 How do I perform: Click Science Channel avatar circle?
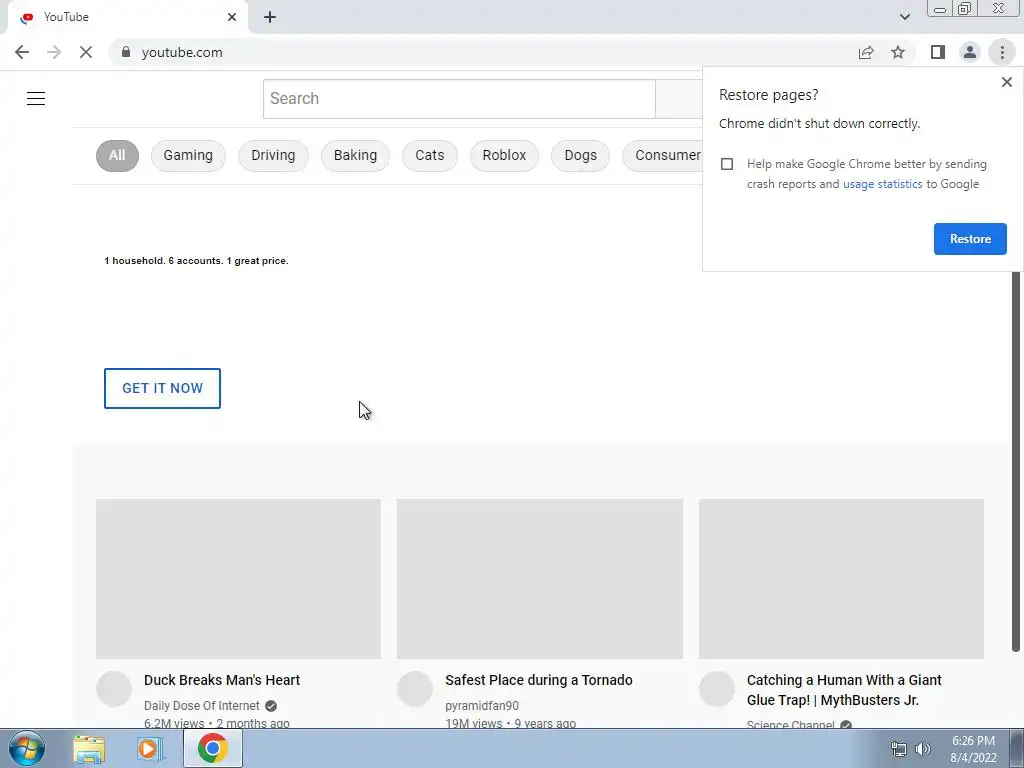point(717,689)
